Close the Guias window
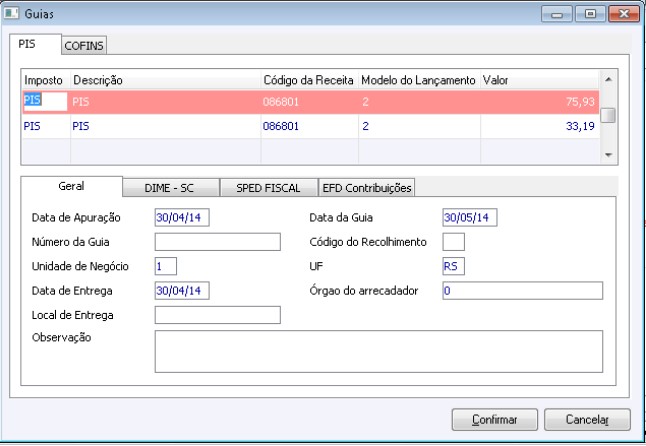Image resolution: width=646 pixels, height=446 pixels. (624, 14)
